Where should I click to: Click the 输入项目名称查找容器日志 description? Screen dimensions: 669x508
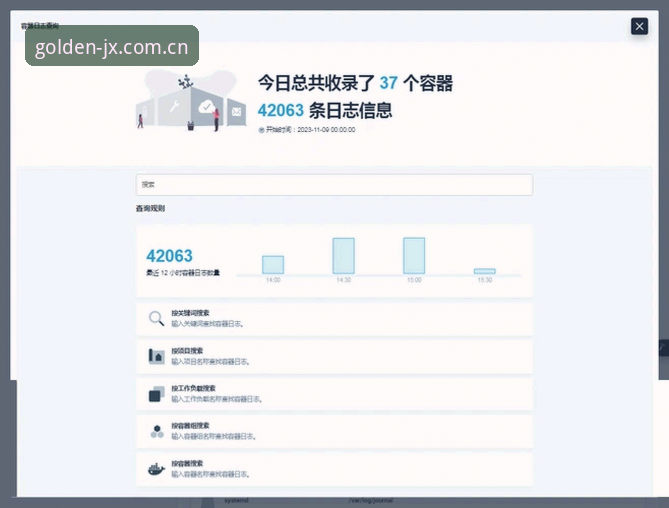(211, 362)
